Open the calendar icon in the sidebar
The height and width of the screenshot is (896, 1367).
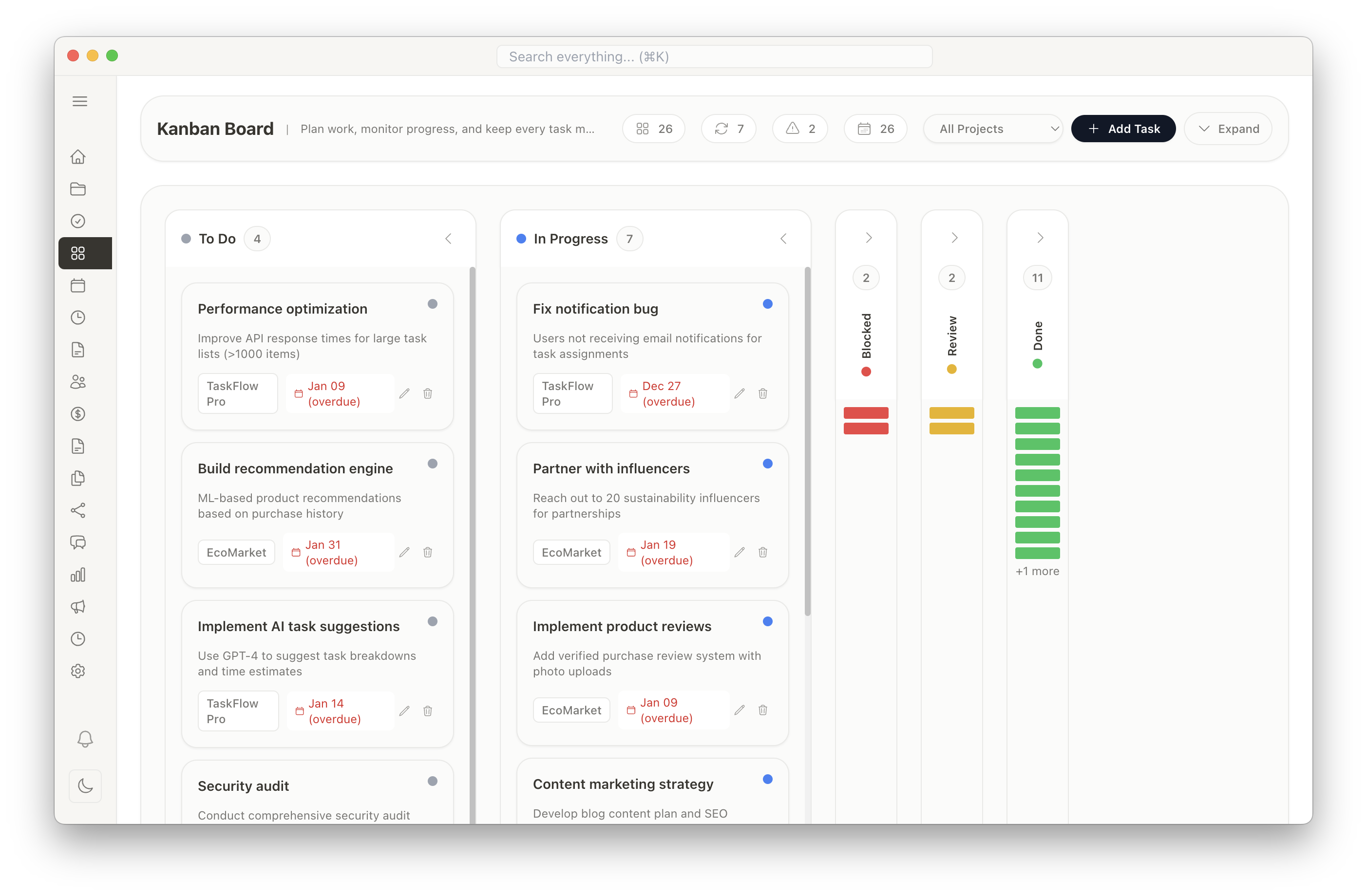pos(78,285)
